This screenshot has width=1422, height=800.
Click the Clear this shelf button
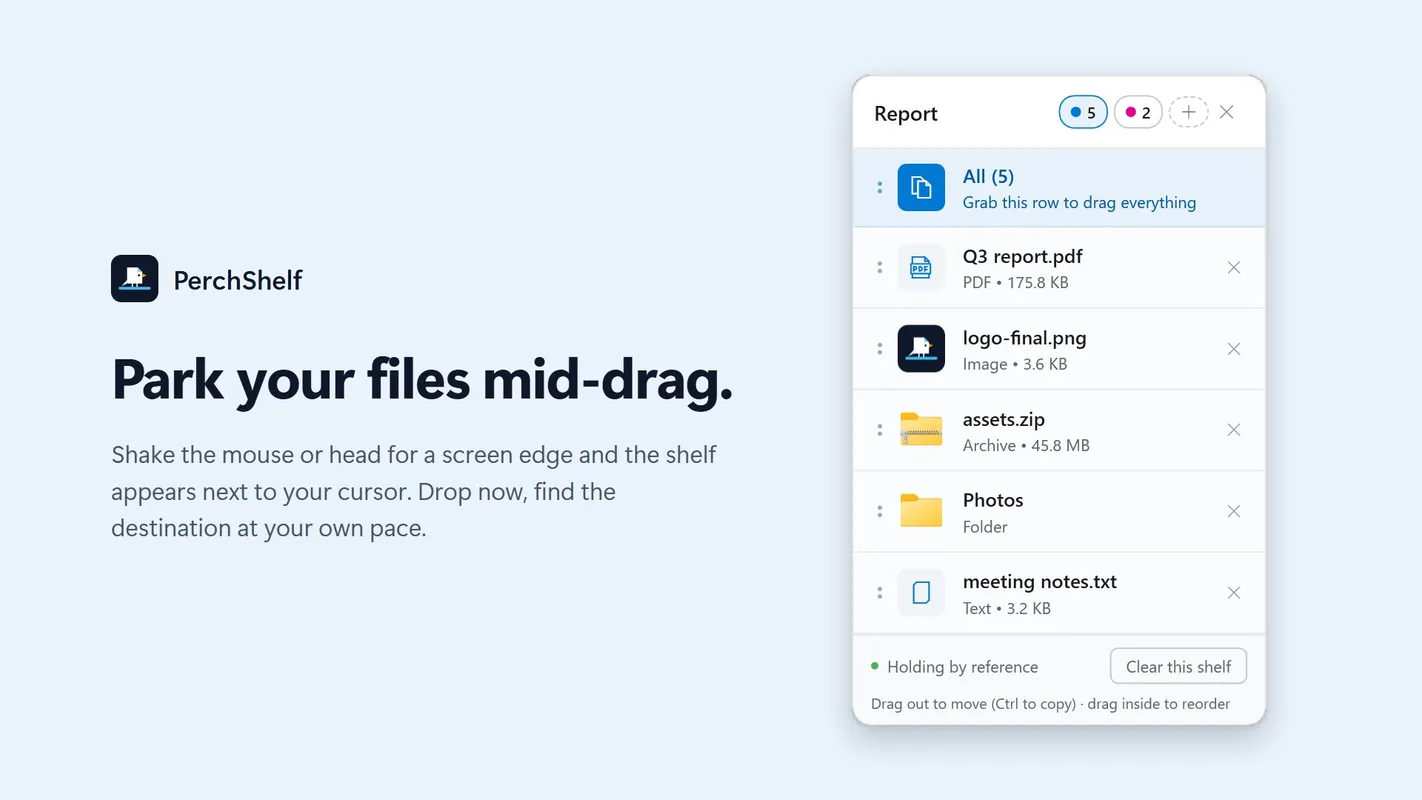pyautogui.click(x=1178, y=667)
